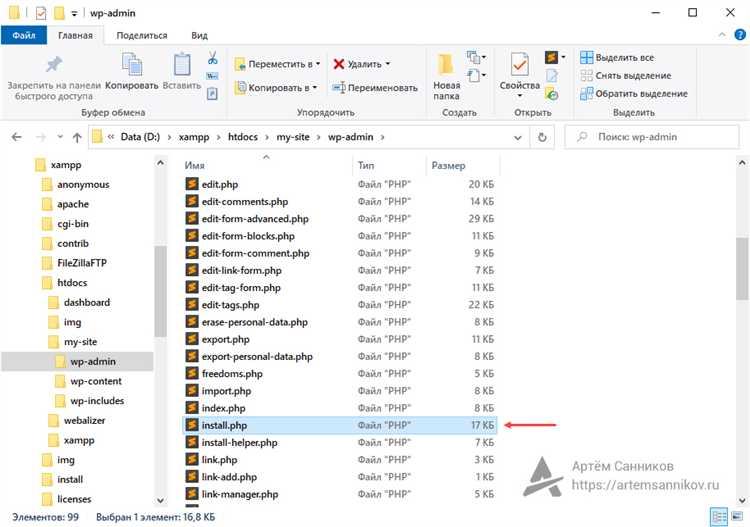Click the Копировать copy icon
750x527 pixels.
click(132, 65)
